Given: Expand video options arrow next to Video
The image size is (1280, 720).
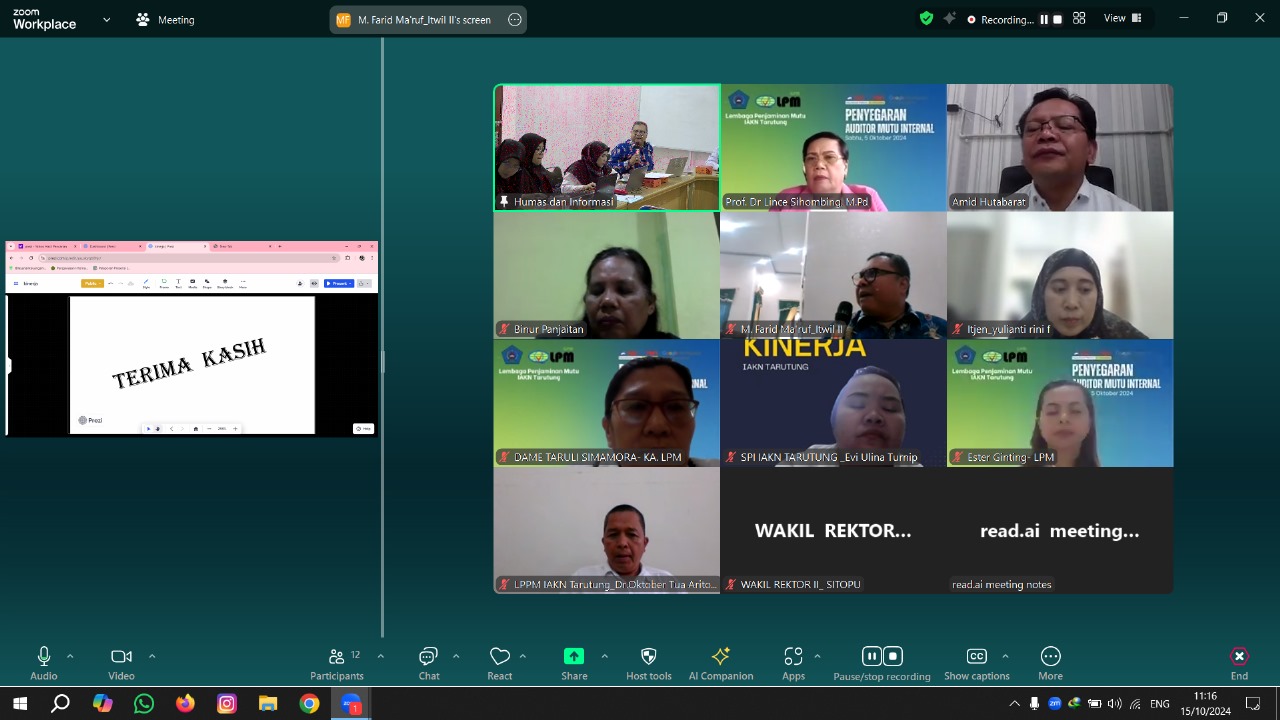Looking at the screenshot, I should [x=152, y=656].
